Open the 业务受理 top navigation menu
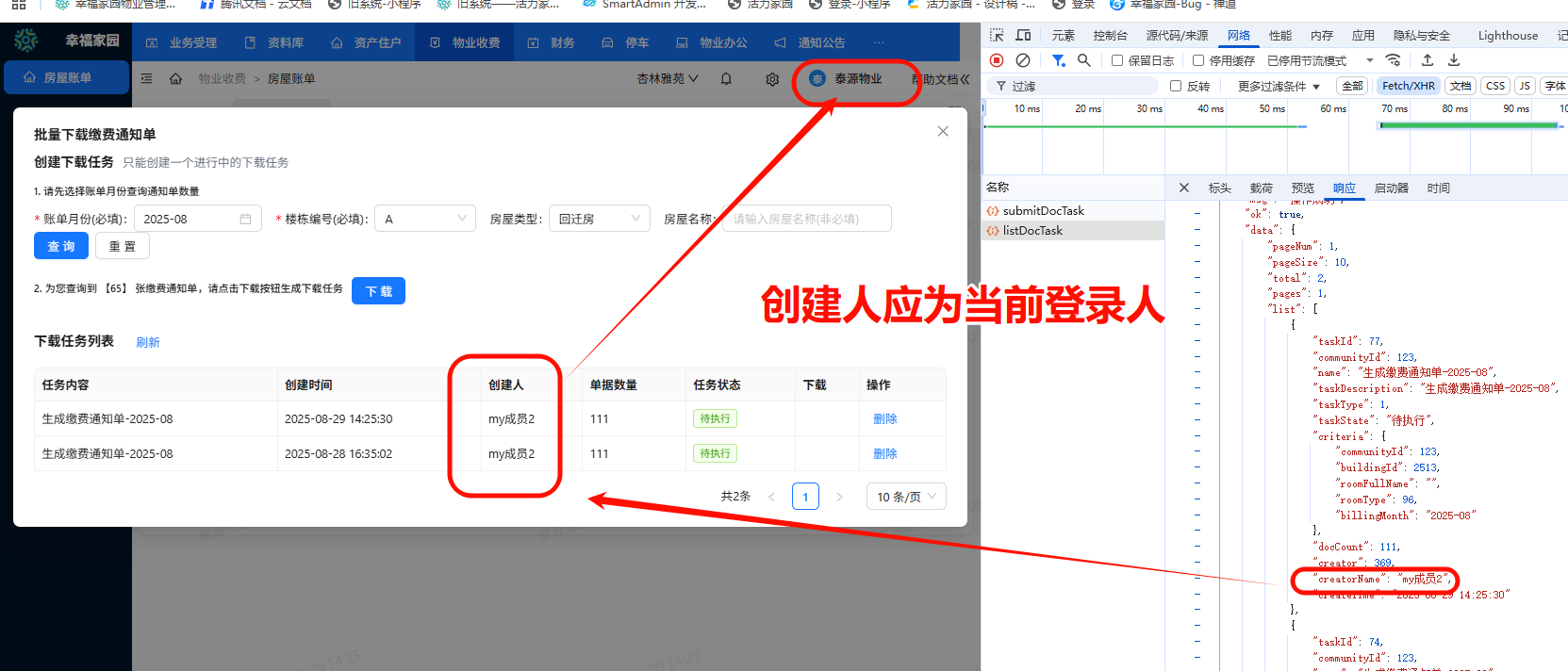Image resolution: width=1568 pixels, height=671 pixels. pos(182,42)
